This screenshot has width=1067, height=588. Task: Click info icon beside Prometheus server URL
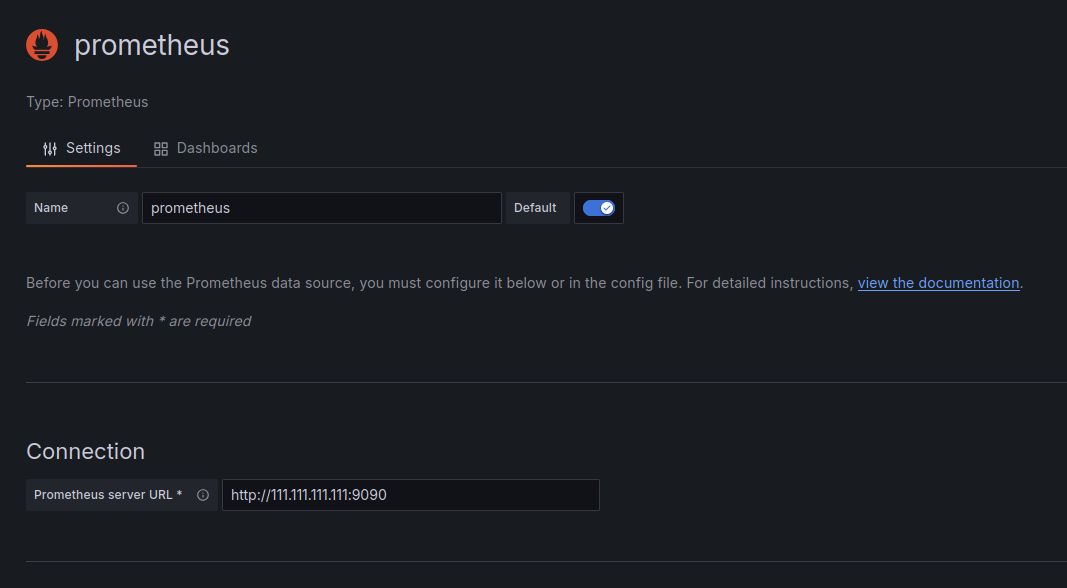pos(203,495)
